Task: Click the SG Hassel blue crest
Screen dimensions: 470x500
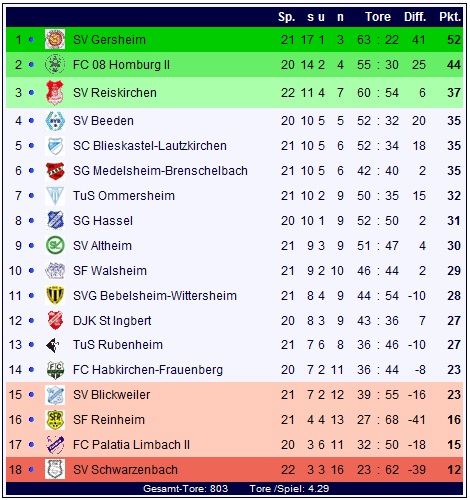Action: click(x=55, y=220)
